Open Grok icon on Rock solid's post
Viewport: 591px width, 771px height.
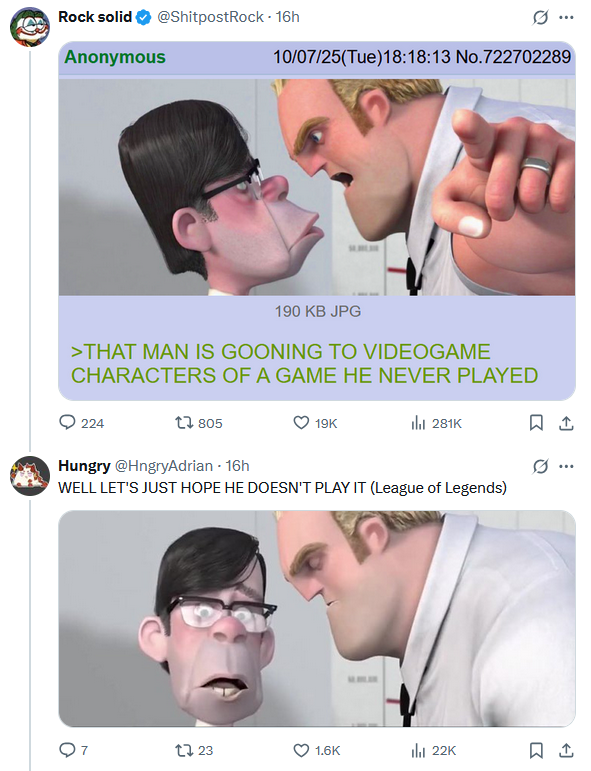[540, 18]
